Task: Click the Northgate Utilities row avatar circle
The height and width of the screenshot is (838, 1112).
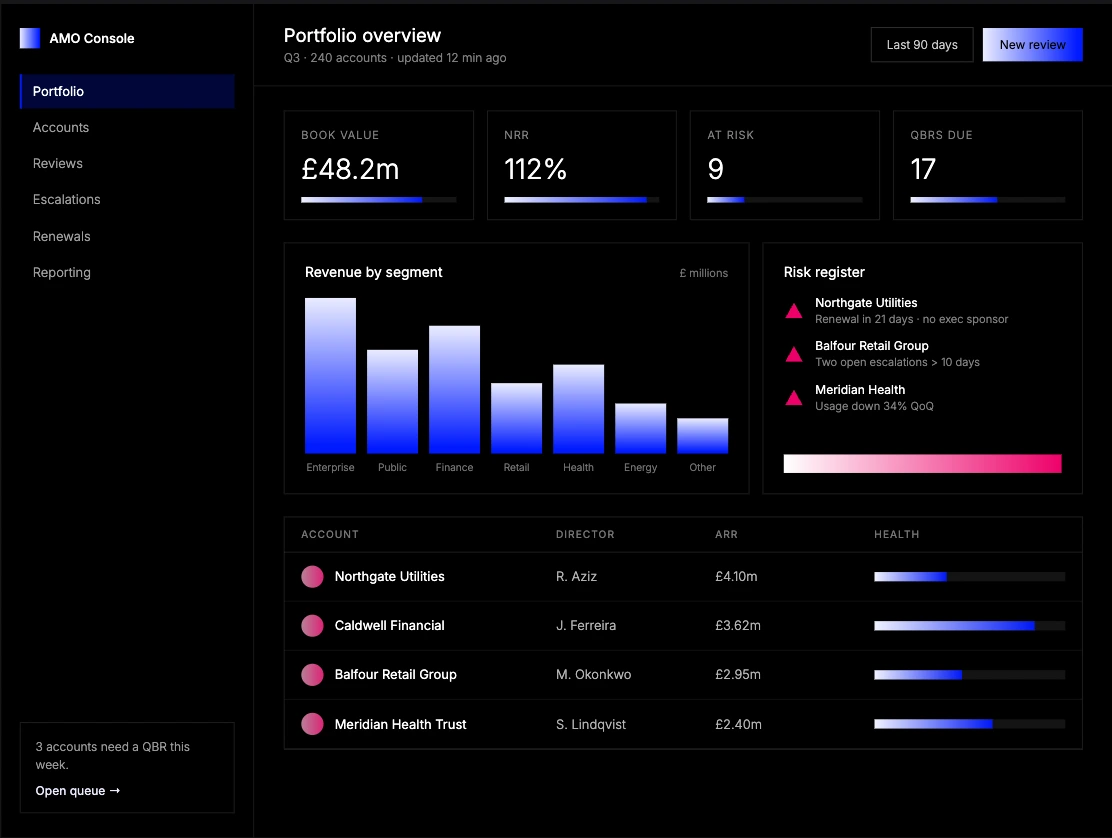Action: coord(312,576)
